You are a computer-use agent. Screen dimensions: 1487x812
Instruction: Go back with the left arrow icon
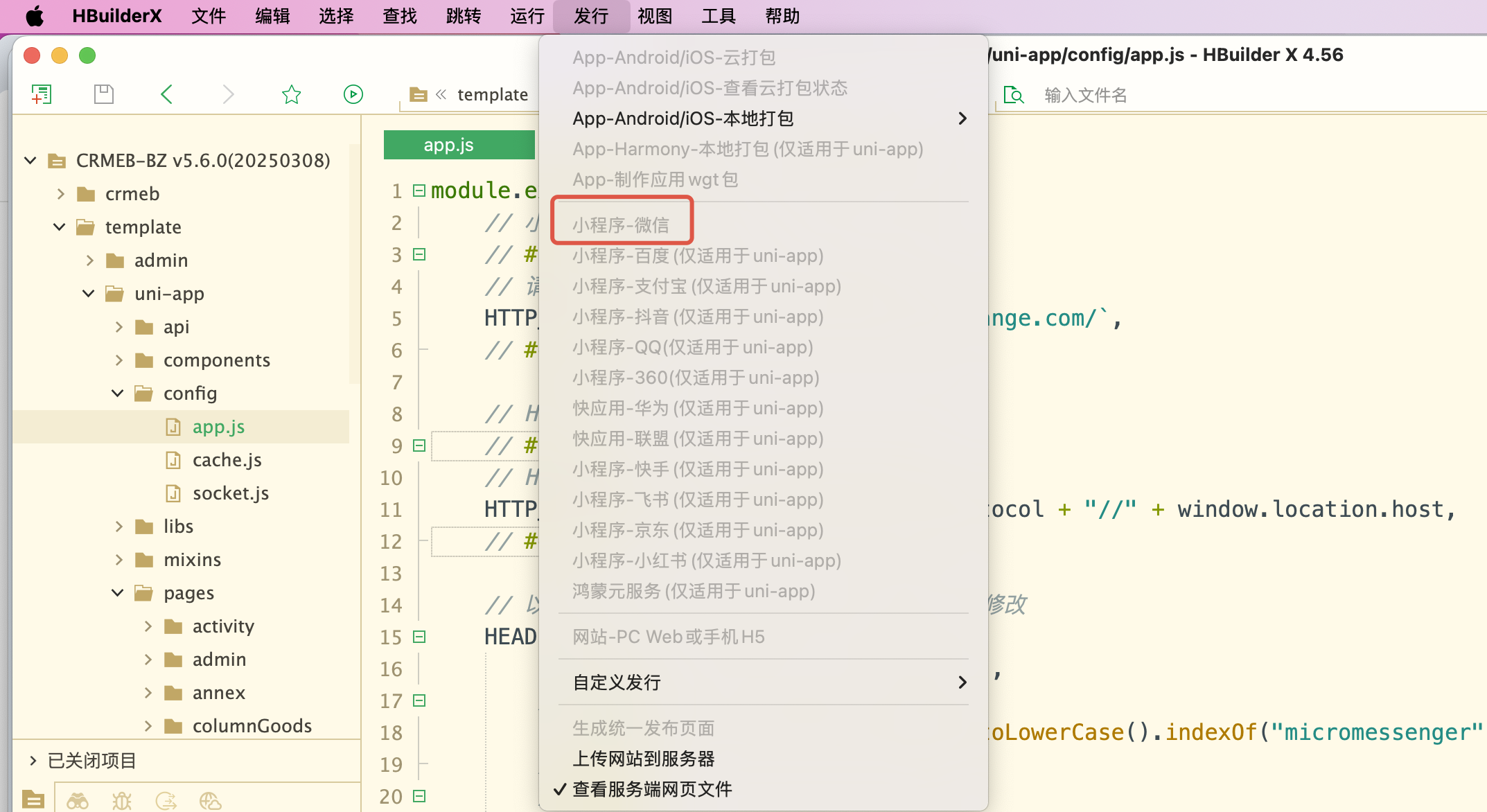click(166, 94)
